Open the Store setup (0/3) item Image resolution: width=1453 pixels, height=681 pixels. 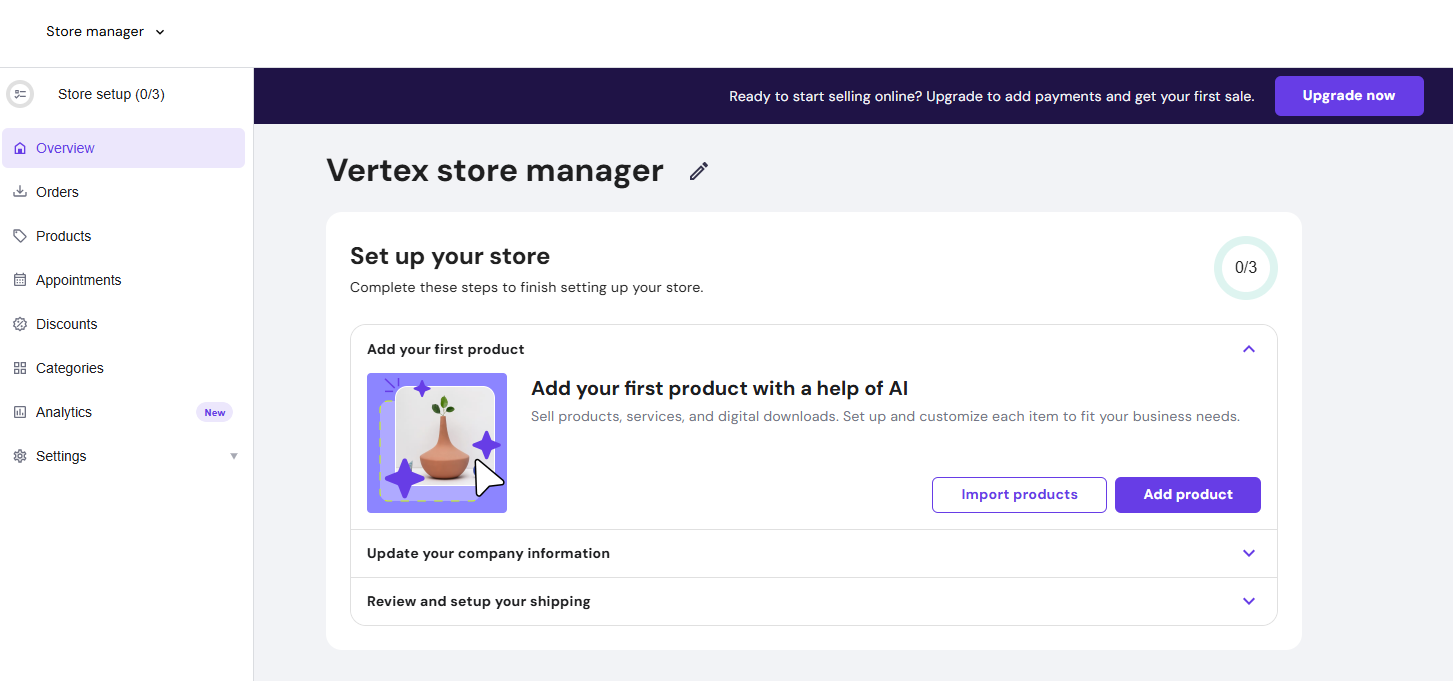(x=111, y=93)
